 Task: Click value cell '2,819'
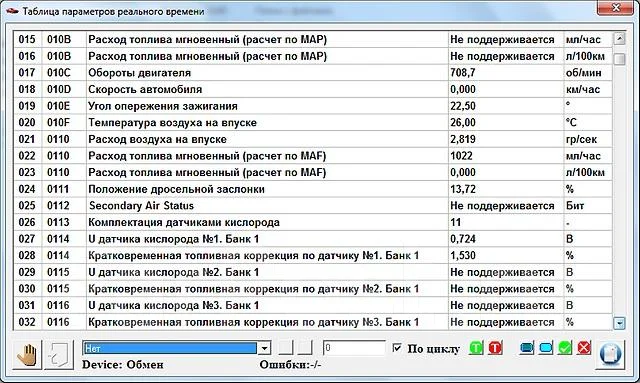506,139
